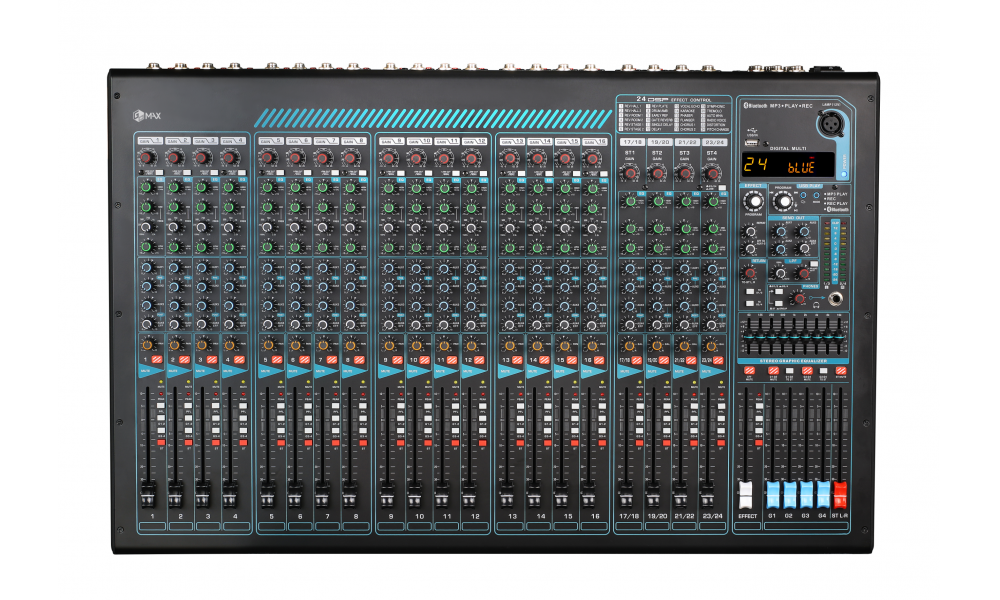This screenshot has height=600, width=1000.
Task: Adjust the PROGRAM knob in Digital Multi section
Action: coord(782,200)
